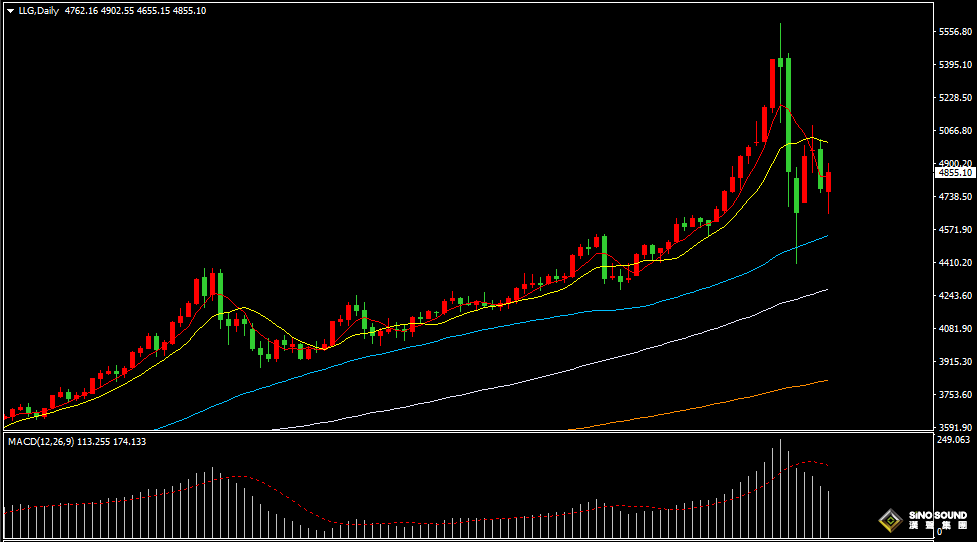Click the 0 level on MACD scale
Viewport: 977px width, 542px height.
[x=940, y=532]
